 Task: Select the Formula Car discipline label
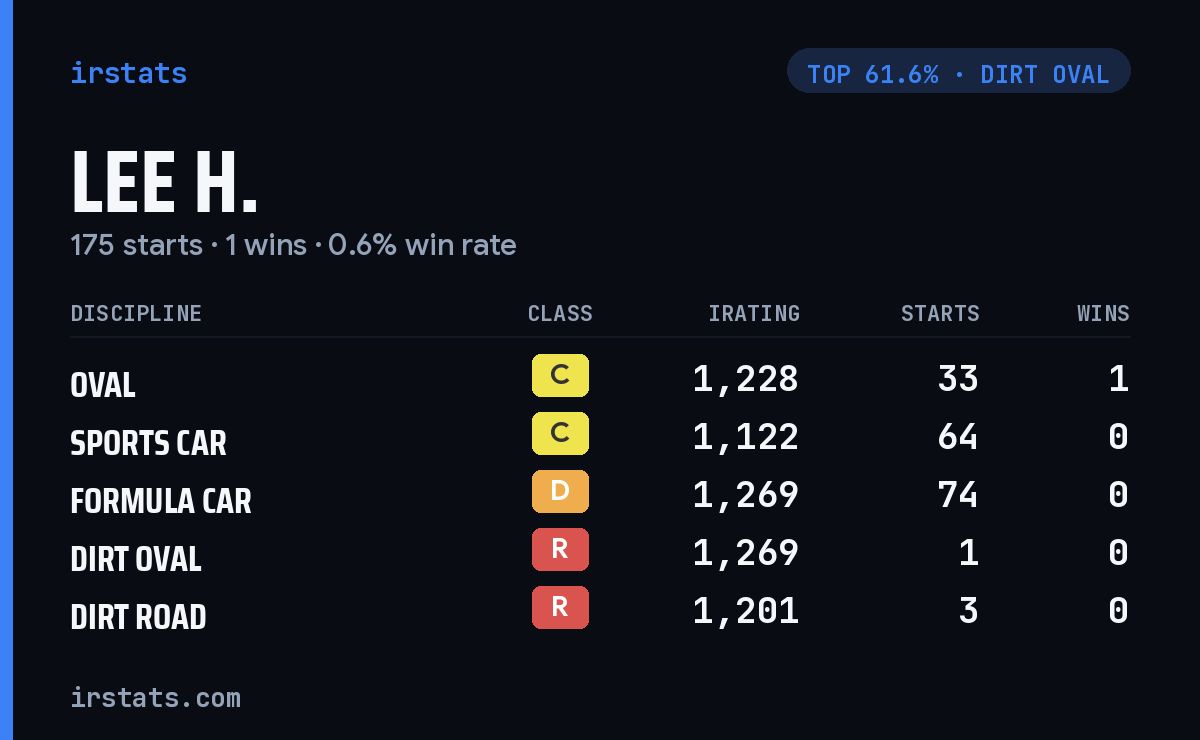click(161, 501)
